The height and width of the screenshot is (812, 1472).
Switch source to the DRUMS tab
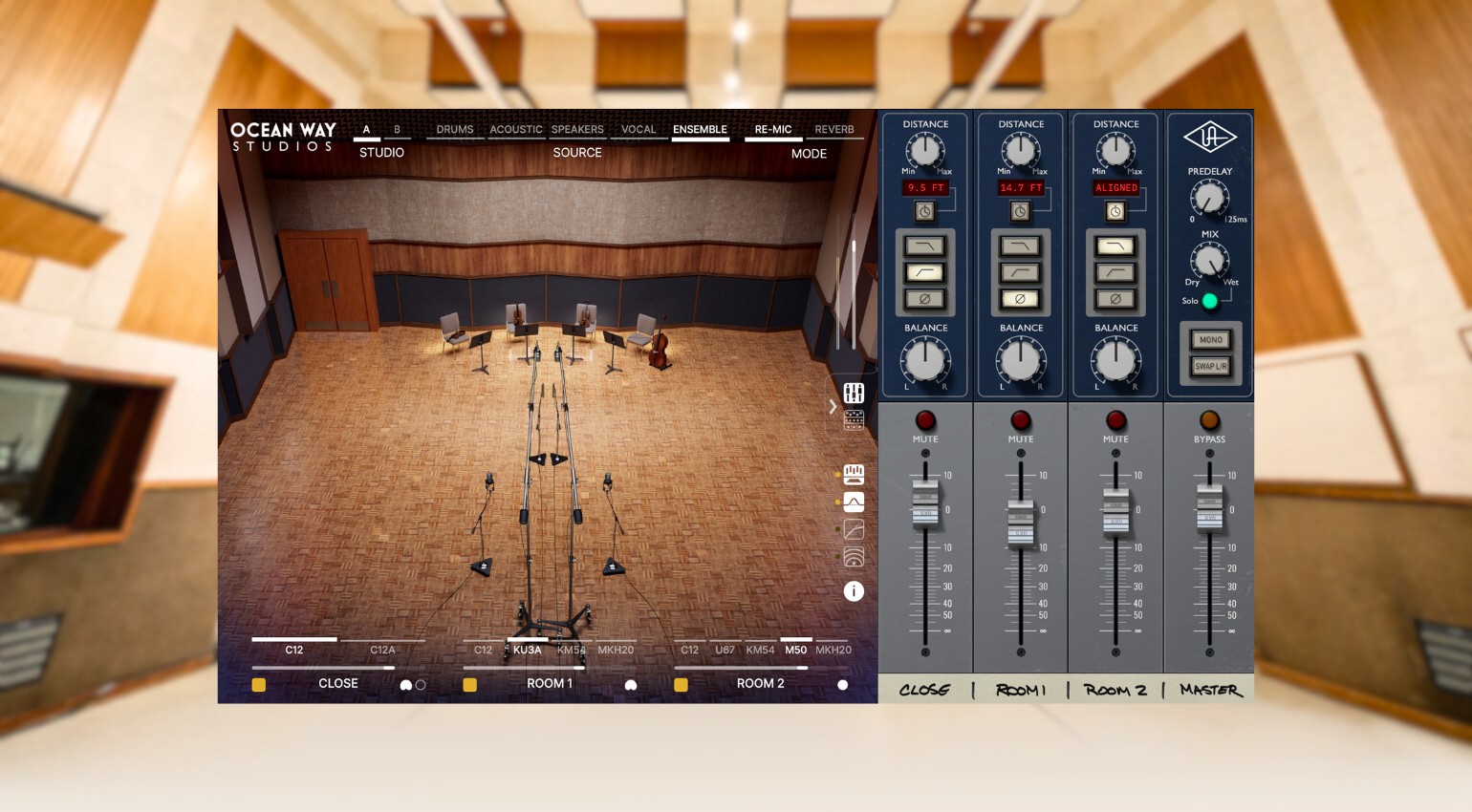[454, 130]
